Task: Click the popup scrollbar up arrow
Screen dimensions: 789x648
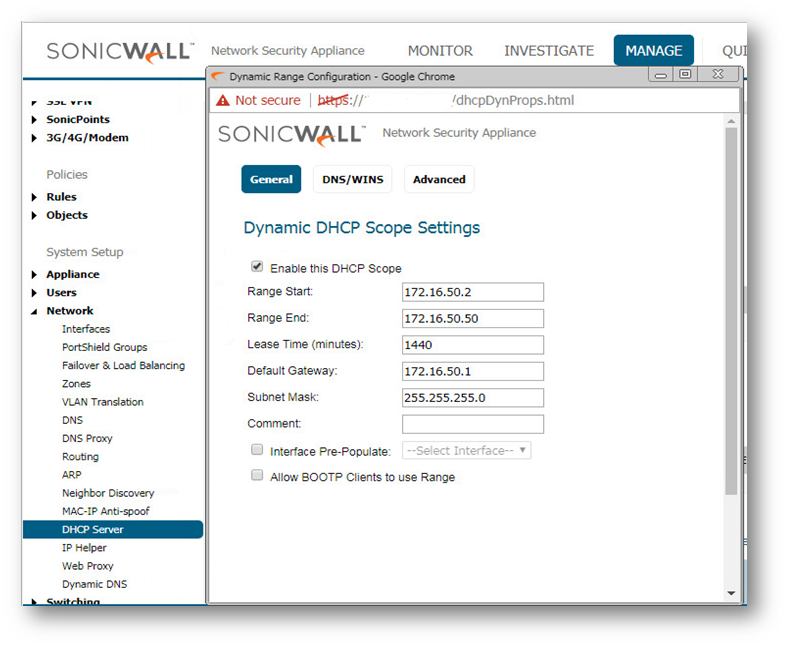Action: click(x=731, y=121)
